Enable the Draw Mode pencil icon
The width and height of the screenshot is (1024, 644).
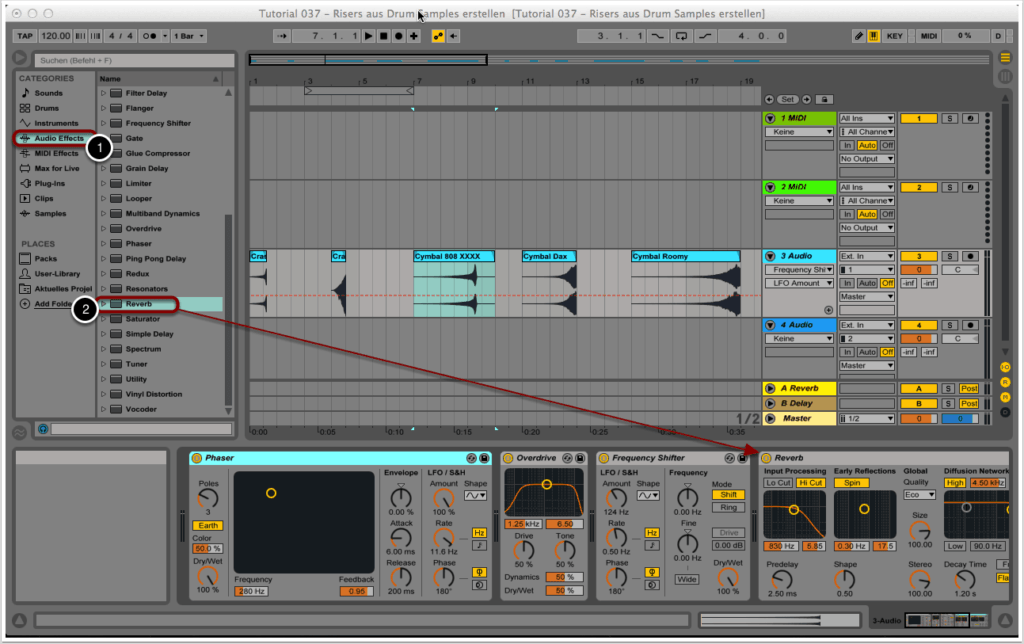(860, 35)
